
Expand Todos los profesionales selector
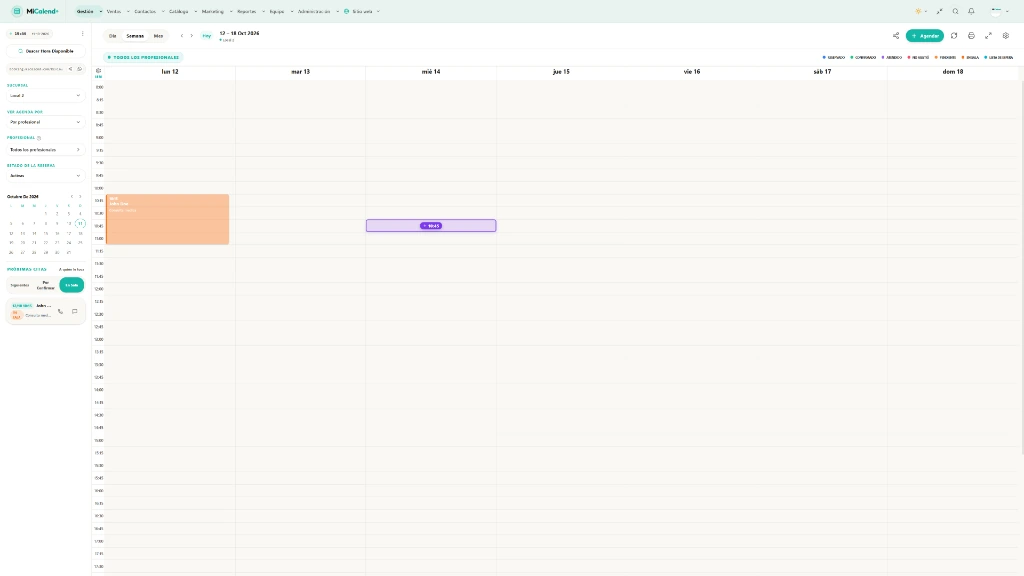(x=45, y=150)
